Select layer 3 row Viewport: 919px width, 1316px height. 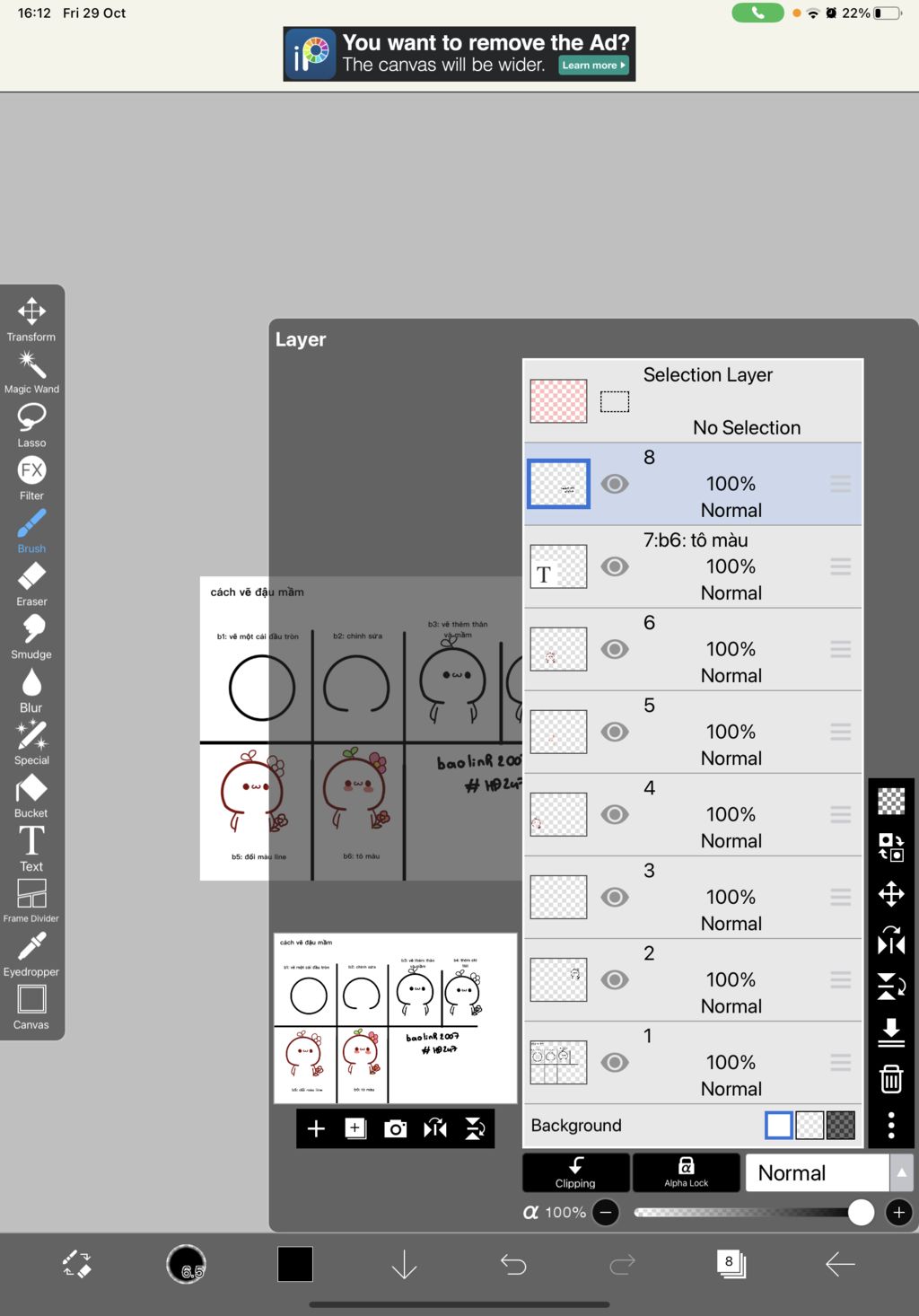[x=693, y=897]
